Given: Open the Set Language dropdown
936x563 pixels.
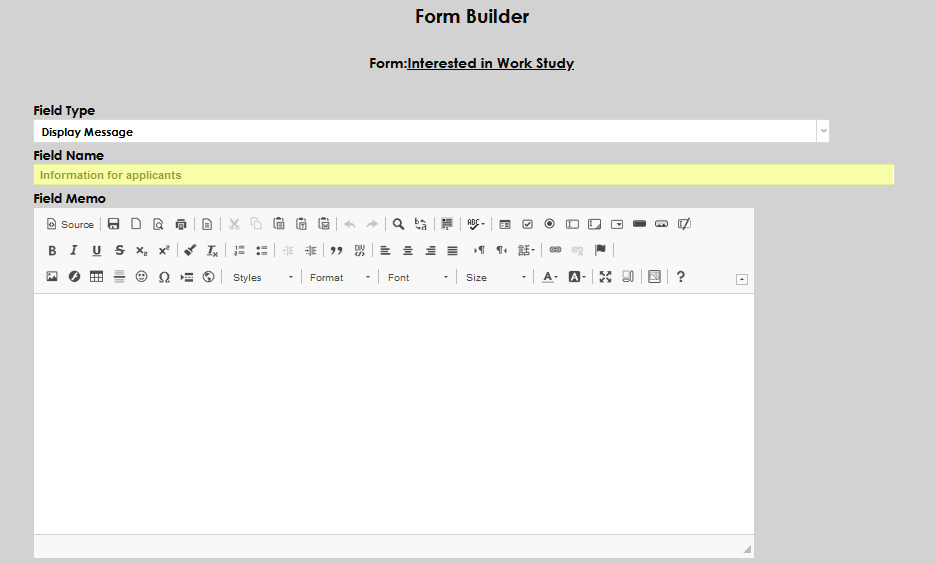Looking at the screenshot, I should coord(526,251).
